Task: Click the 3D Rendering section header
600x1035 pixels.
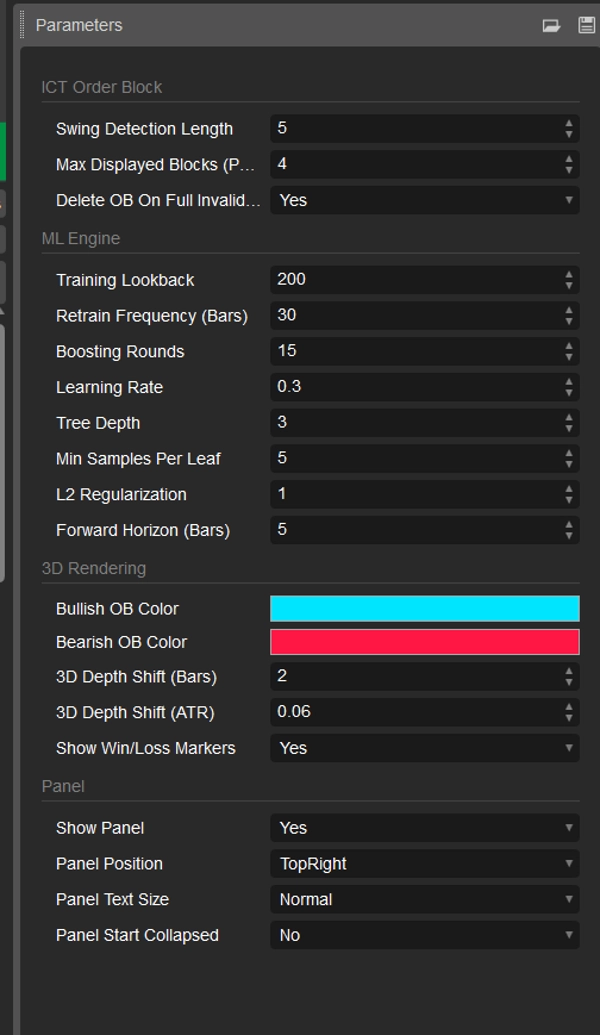Action: [94, 568]
